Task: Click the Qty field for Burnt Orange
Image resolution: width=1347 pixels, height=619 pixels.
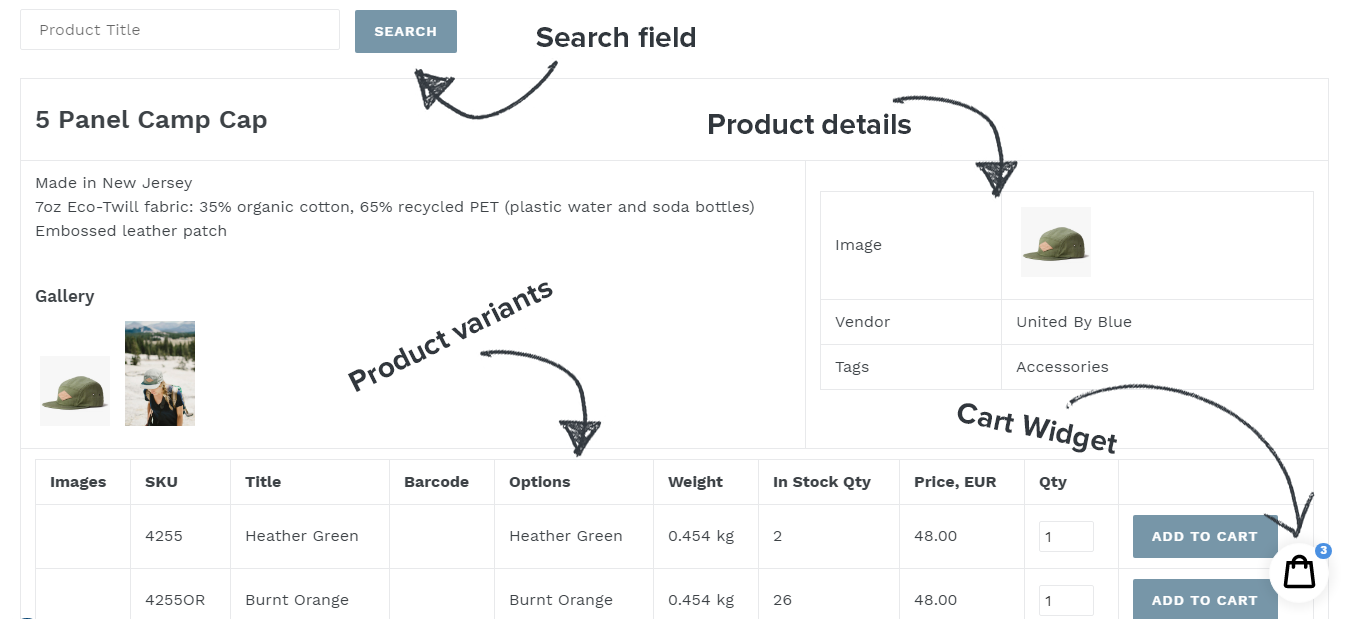Action: pyautogui.click(x=1066, y=600)
